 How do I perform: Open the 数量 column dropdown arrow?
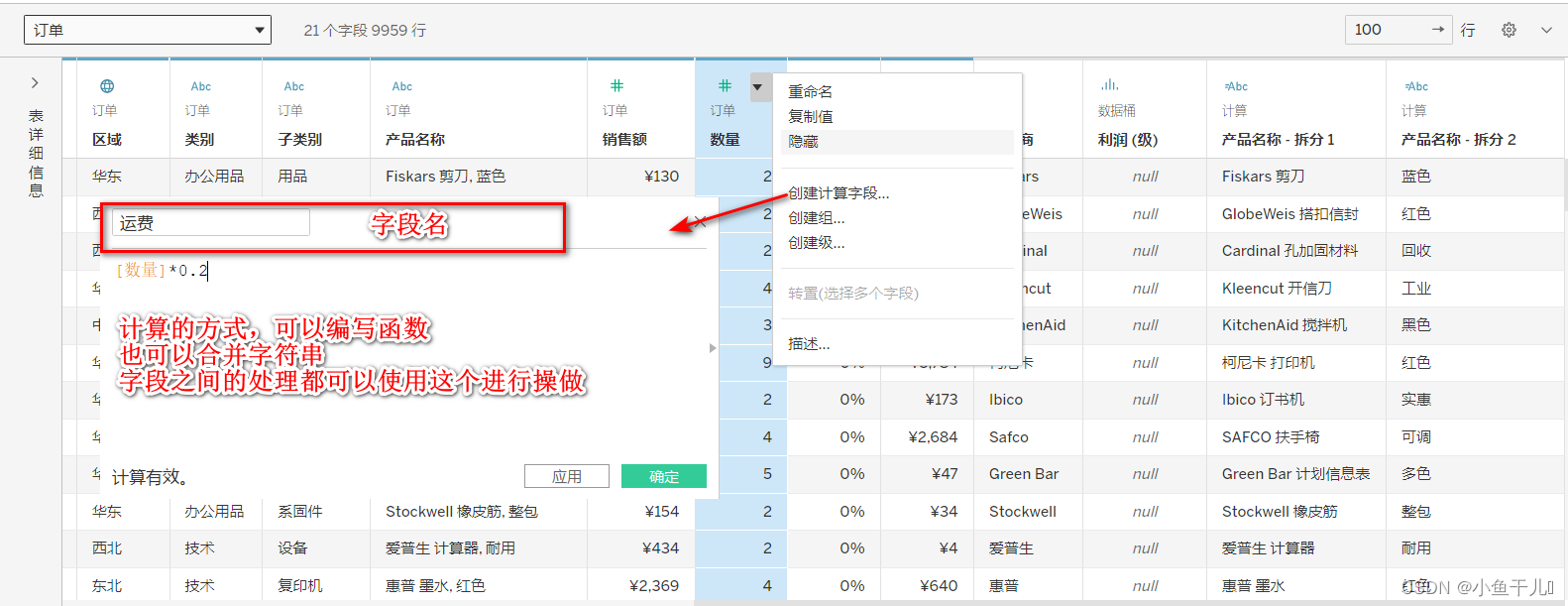[x=758, y=87]
